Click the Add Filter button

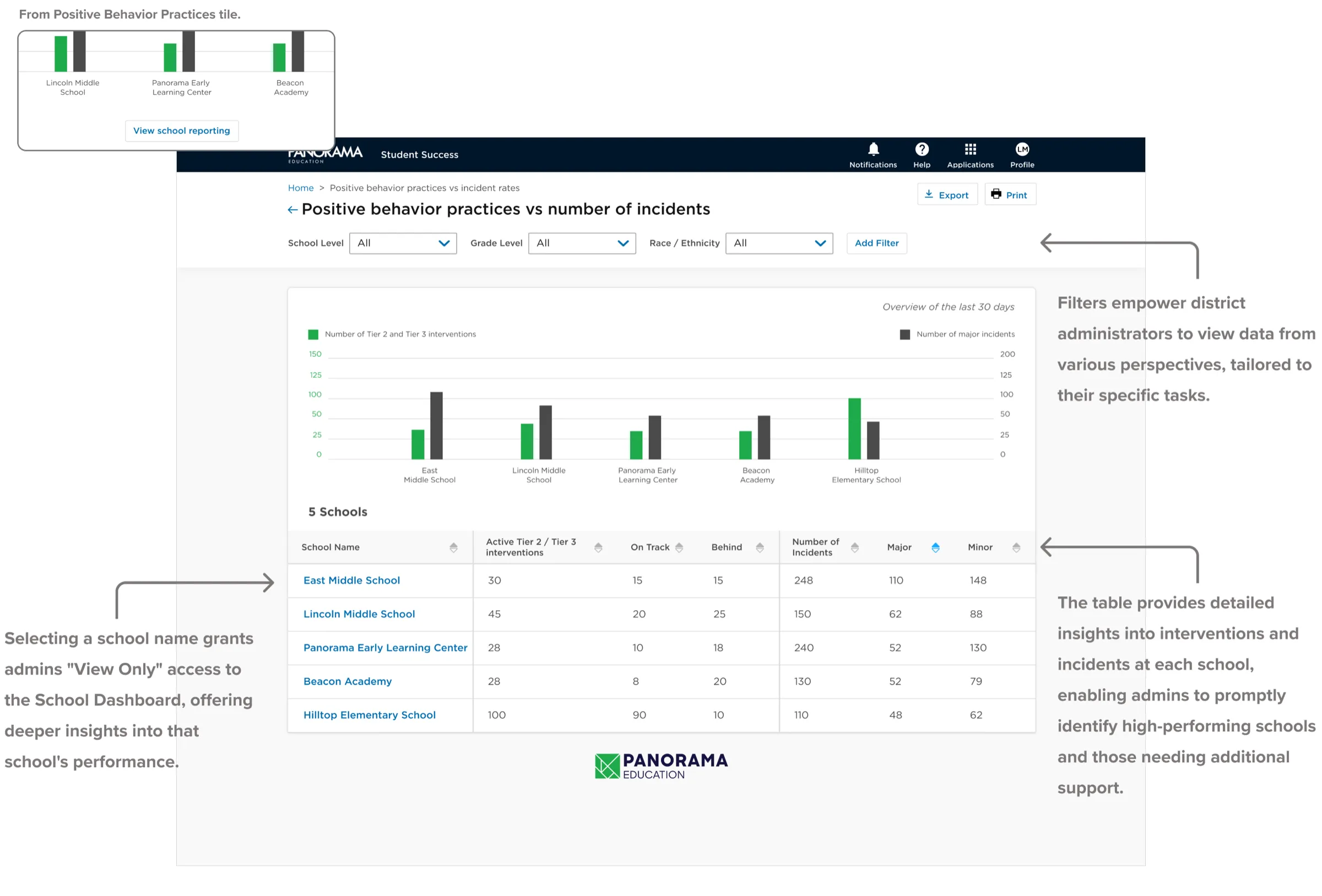point(876,243)
